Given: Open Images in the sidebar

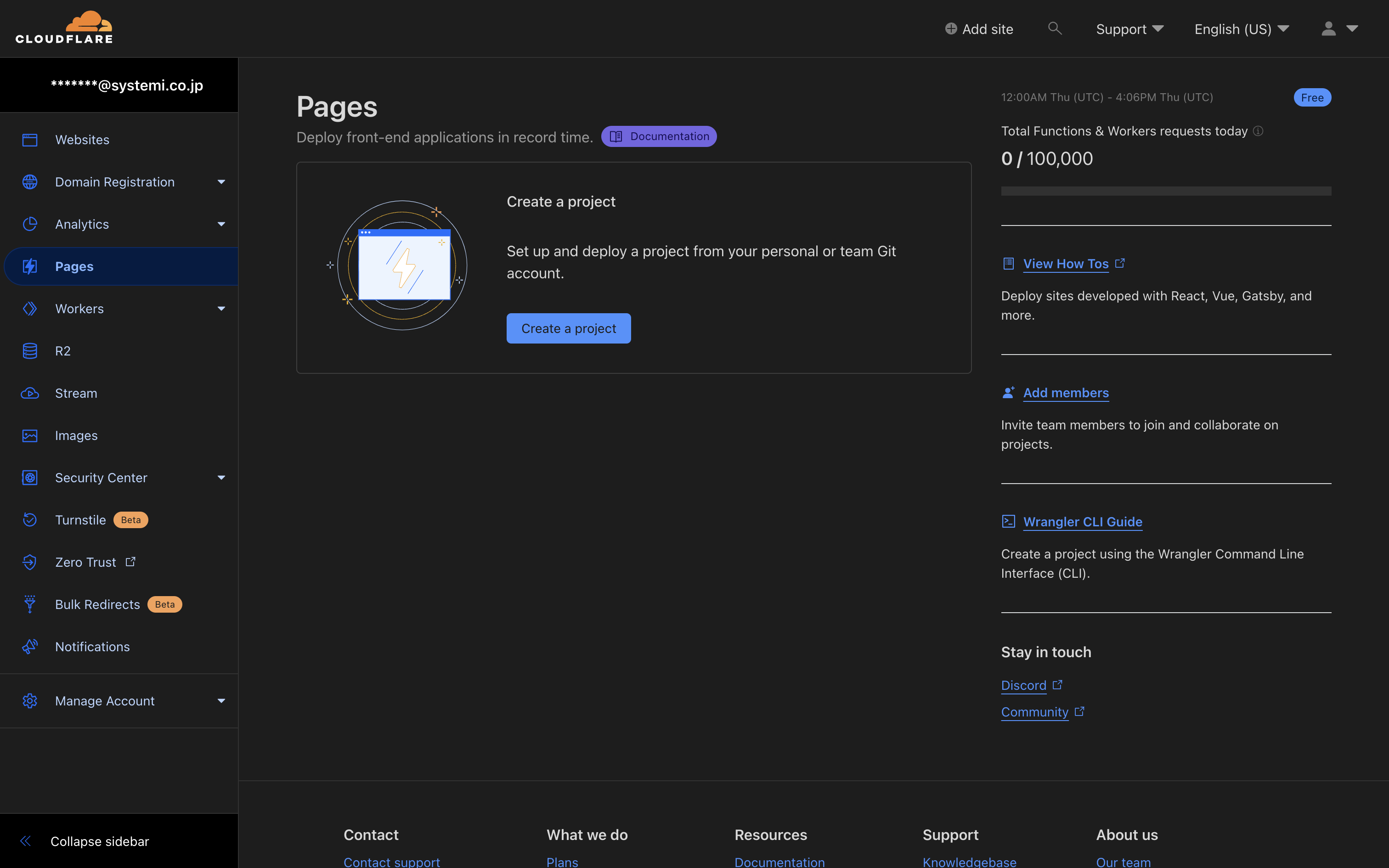Looking at the screenshot, I should 119,436.
